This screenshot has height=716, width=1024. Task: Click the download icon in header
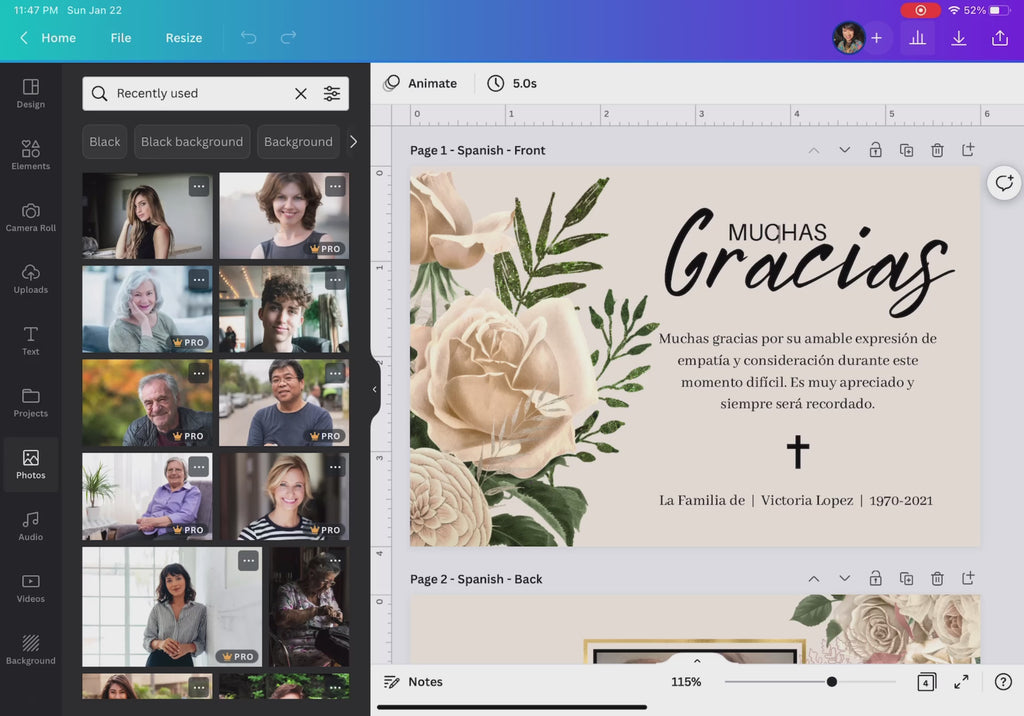point(959,38)
